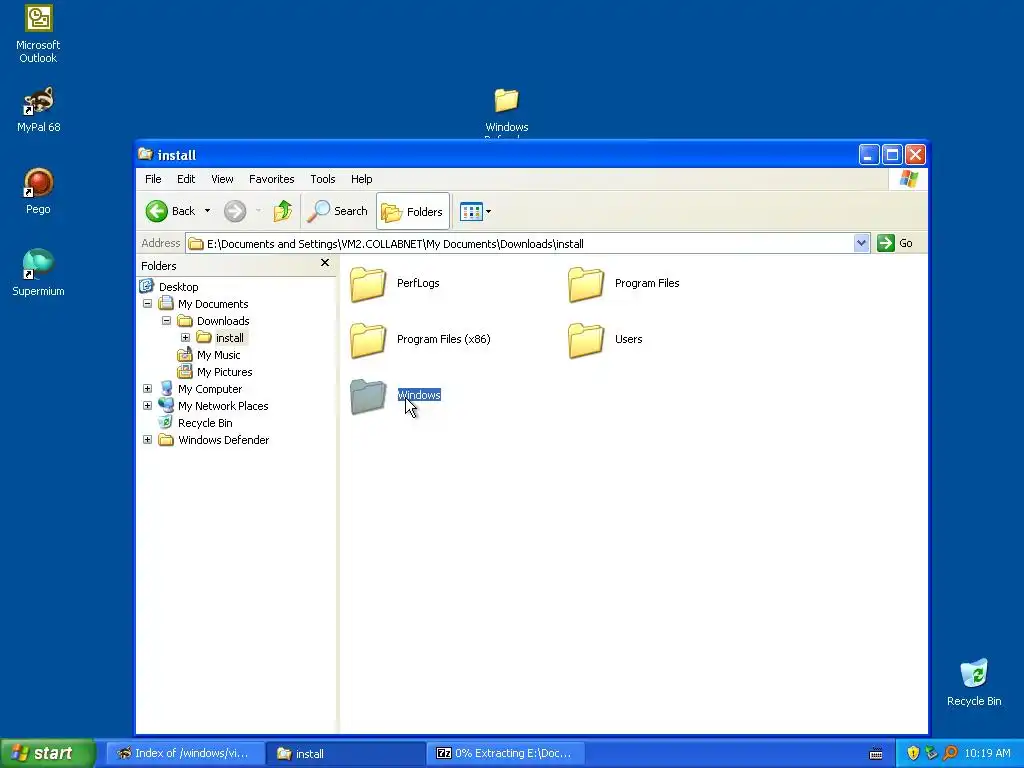This screenshot has width=1024, height=768.
Task: Open the File menu
Action: pyautogui.click(x=153, y=179)
